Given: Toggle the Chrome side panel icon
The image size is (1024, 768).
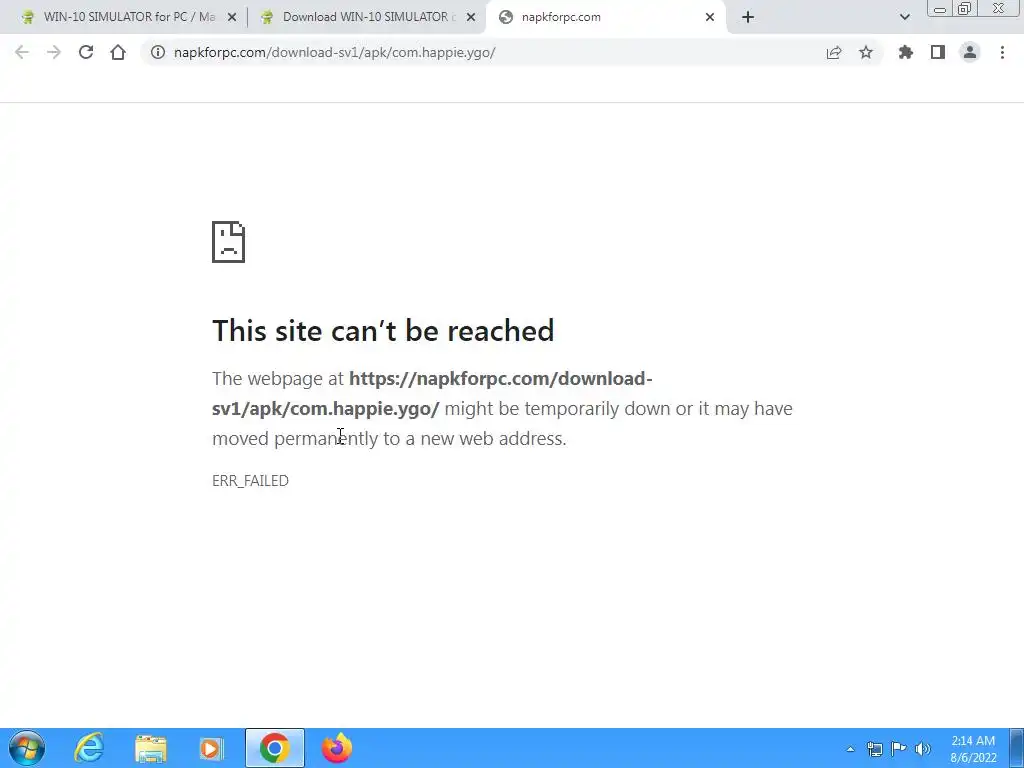Looking at the screenshot, I should click(938, 52).
